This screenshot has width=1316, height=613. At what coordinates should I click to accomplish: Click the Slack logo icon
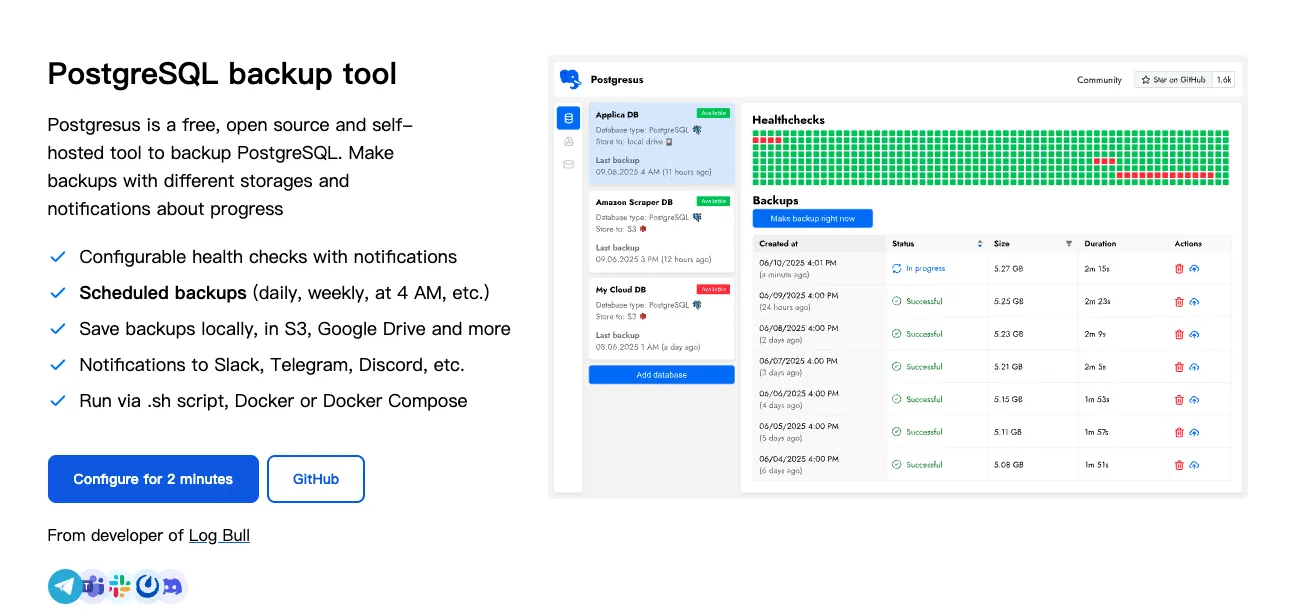click(x=121, y=586)
